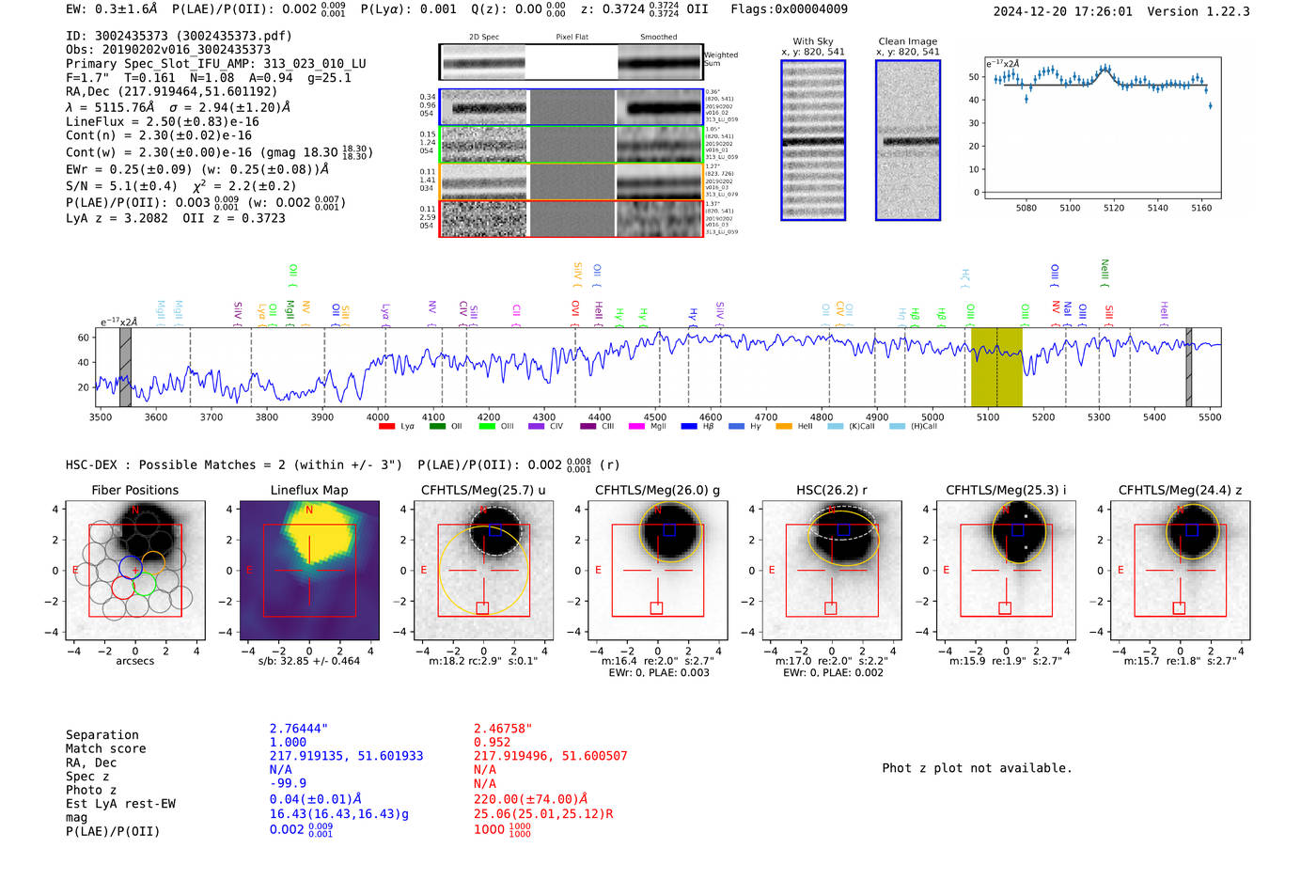1316x896 pixels.
Task: Select the red-framed fiber 2D spectrum row
Action: point(572,218)
